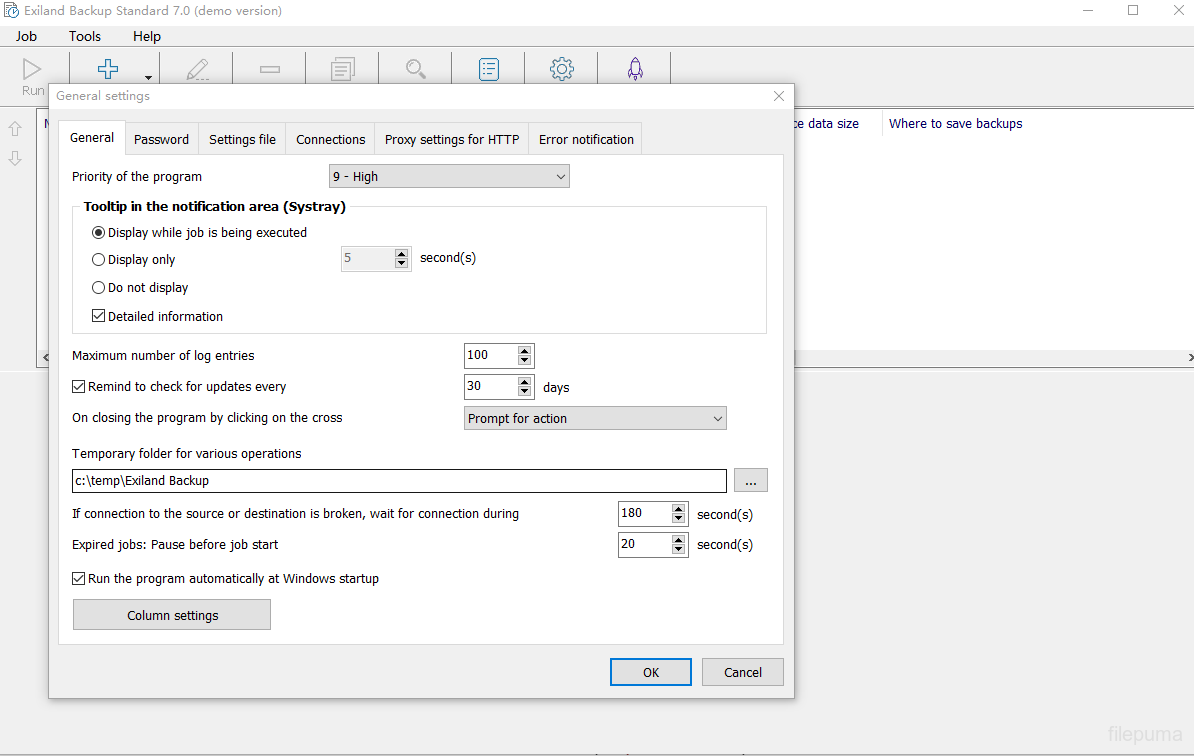Image resolution: width=1194 pixels, height=756 pixels.
Task: Click the temporary folder path field
Action: 399,481
